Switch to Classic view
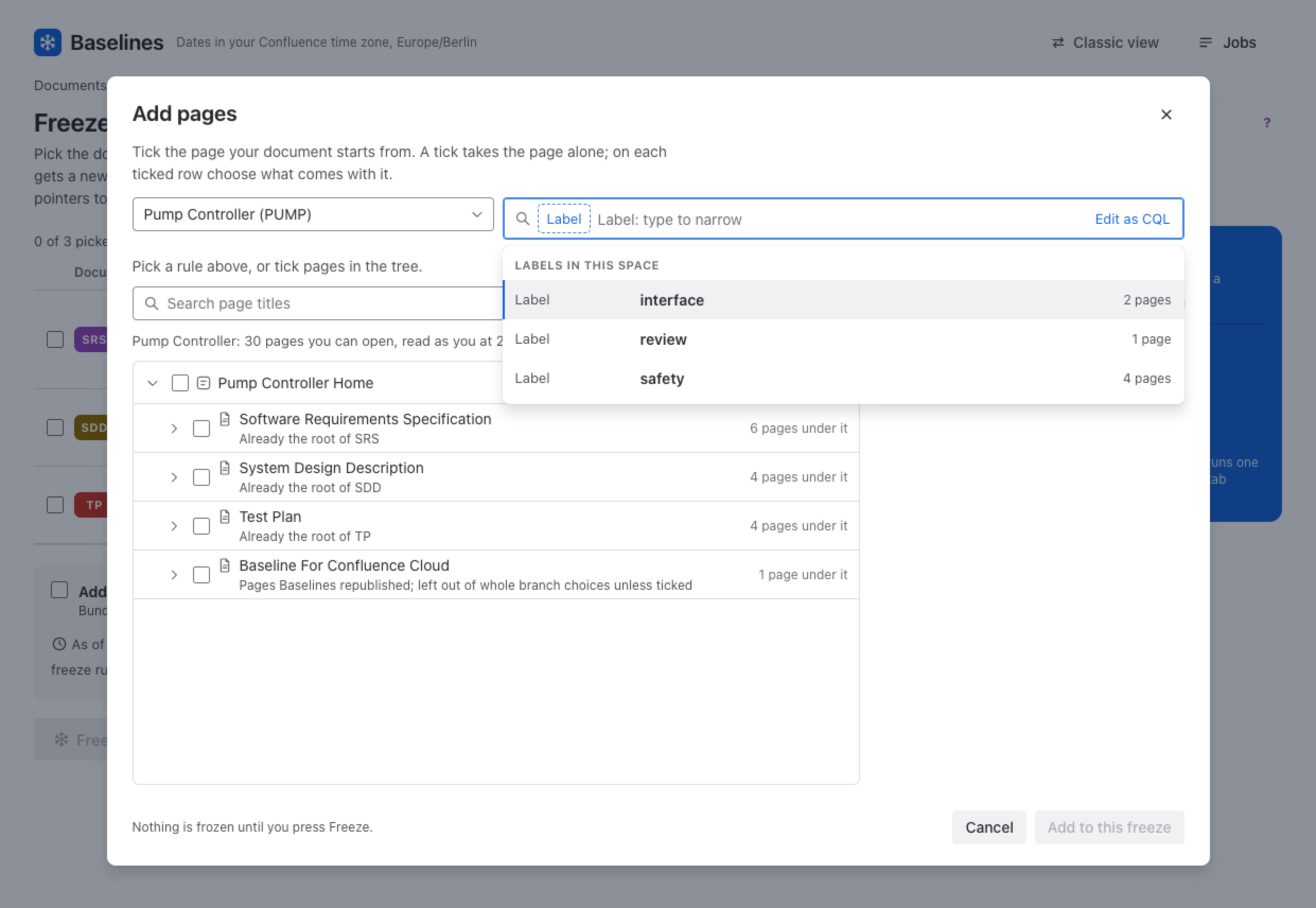The image size is (1316, 908). coord(1104,42)
